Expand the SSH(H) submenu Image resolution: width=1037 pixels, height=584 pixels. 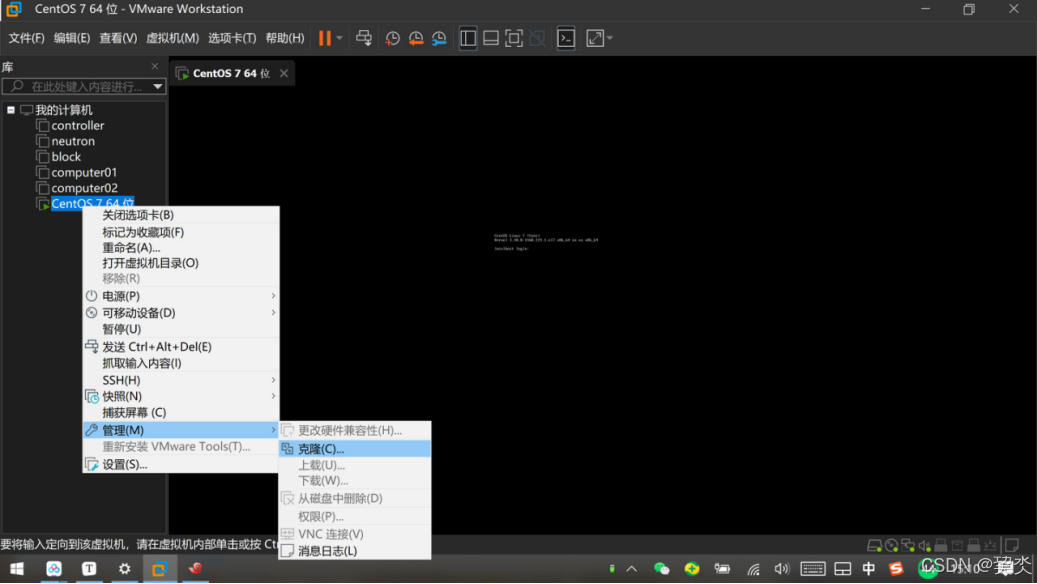pyautogui.click(x=181, y=380)
